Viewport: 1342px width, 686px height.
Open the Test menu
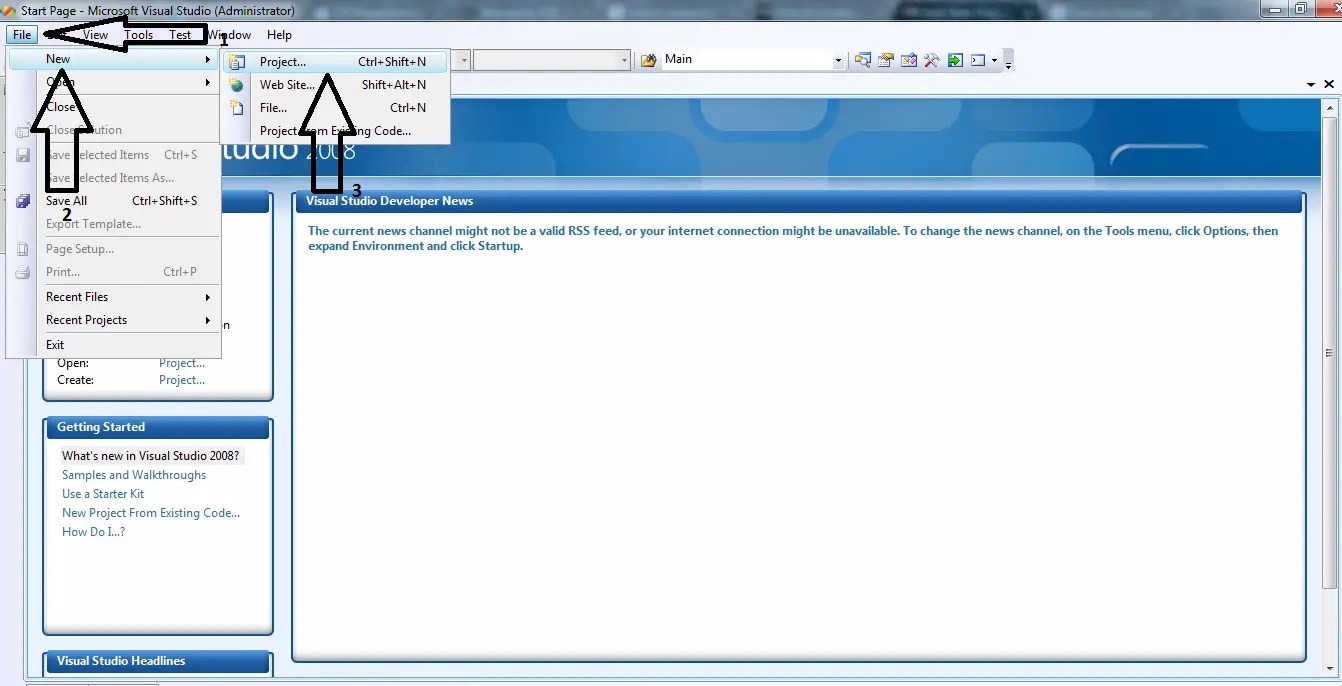(180, 35)
